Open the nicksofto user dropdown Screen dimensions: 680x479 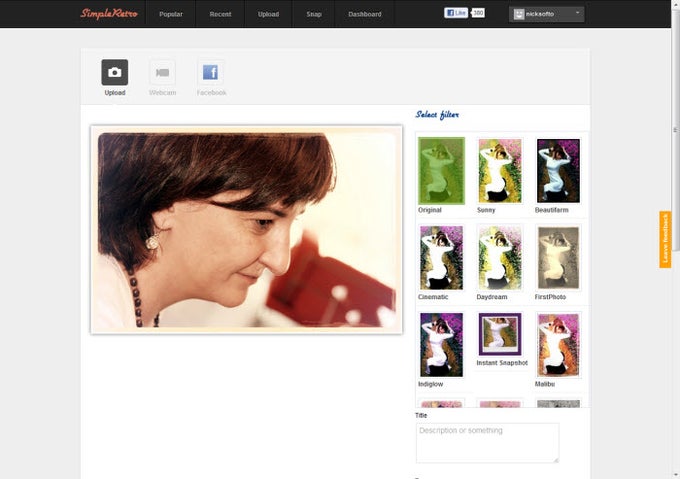[546, 14]
